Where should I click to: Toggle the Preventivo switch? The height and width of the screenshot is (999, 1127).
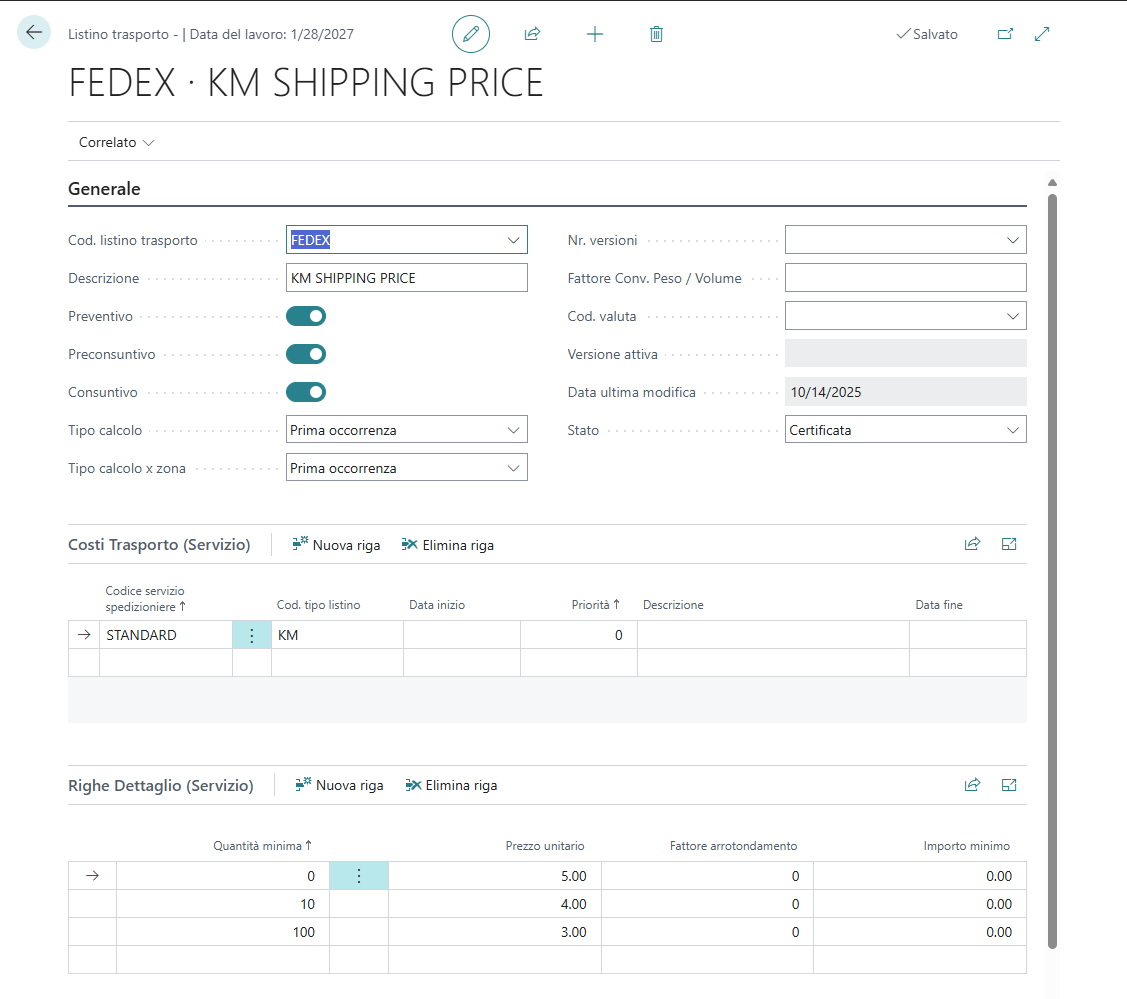point(306,316)
